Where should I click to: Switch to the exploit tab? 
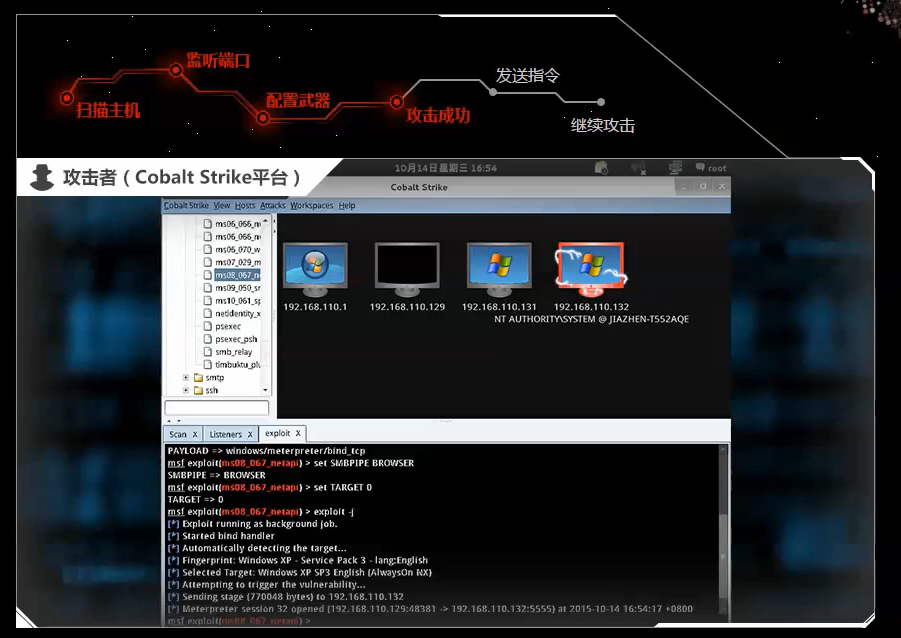coord(278,433)
